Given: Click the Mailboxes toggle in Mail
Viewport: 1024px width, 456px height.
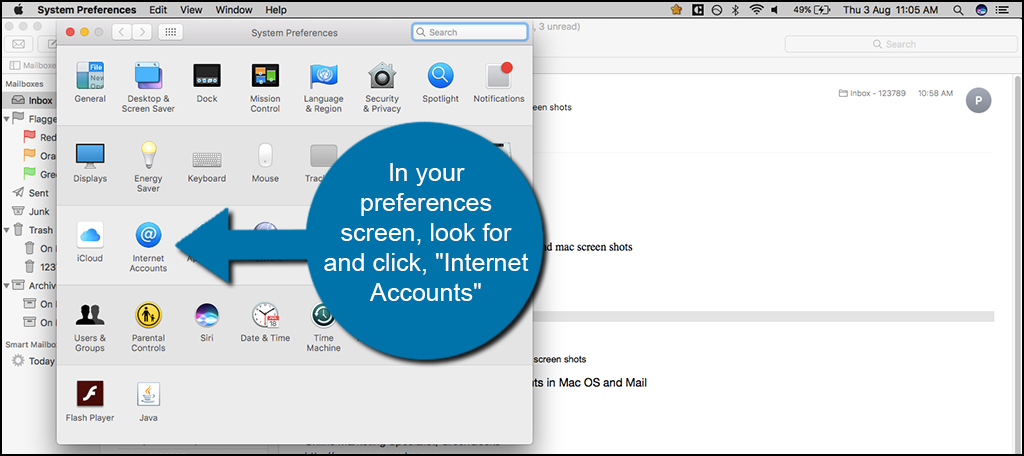Looking at the screenshot, I should (33, 65).
